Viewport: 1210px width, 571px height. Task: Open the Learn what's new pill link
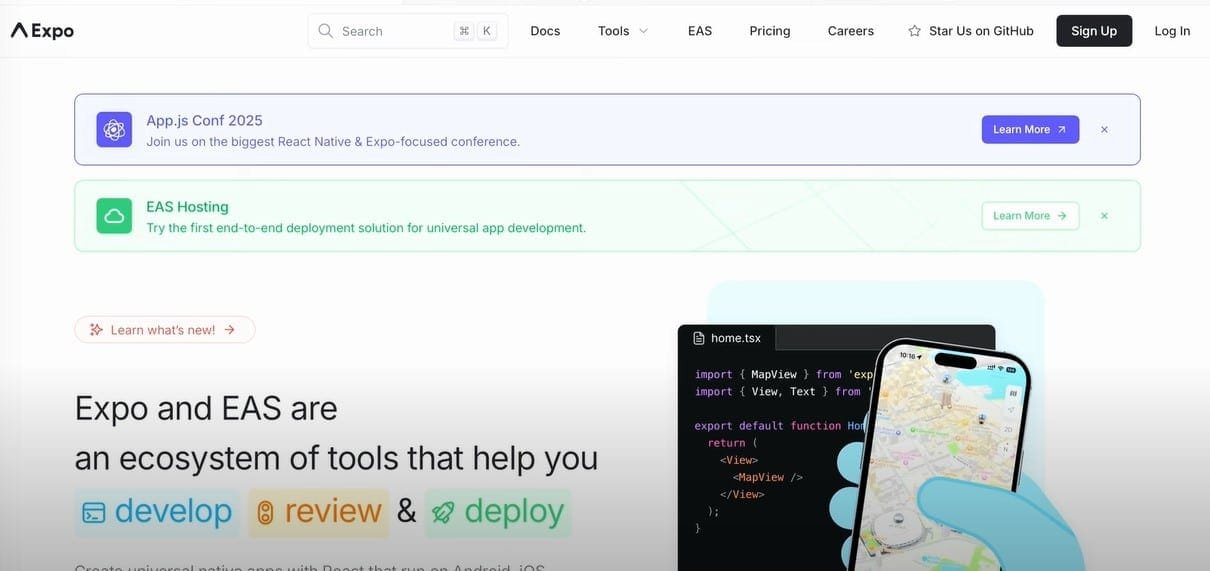[x=164, y=330]
